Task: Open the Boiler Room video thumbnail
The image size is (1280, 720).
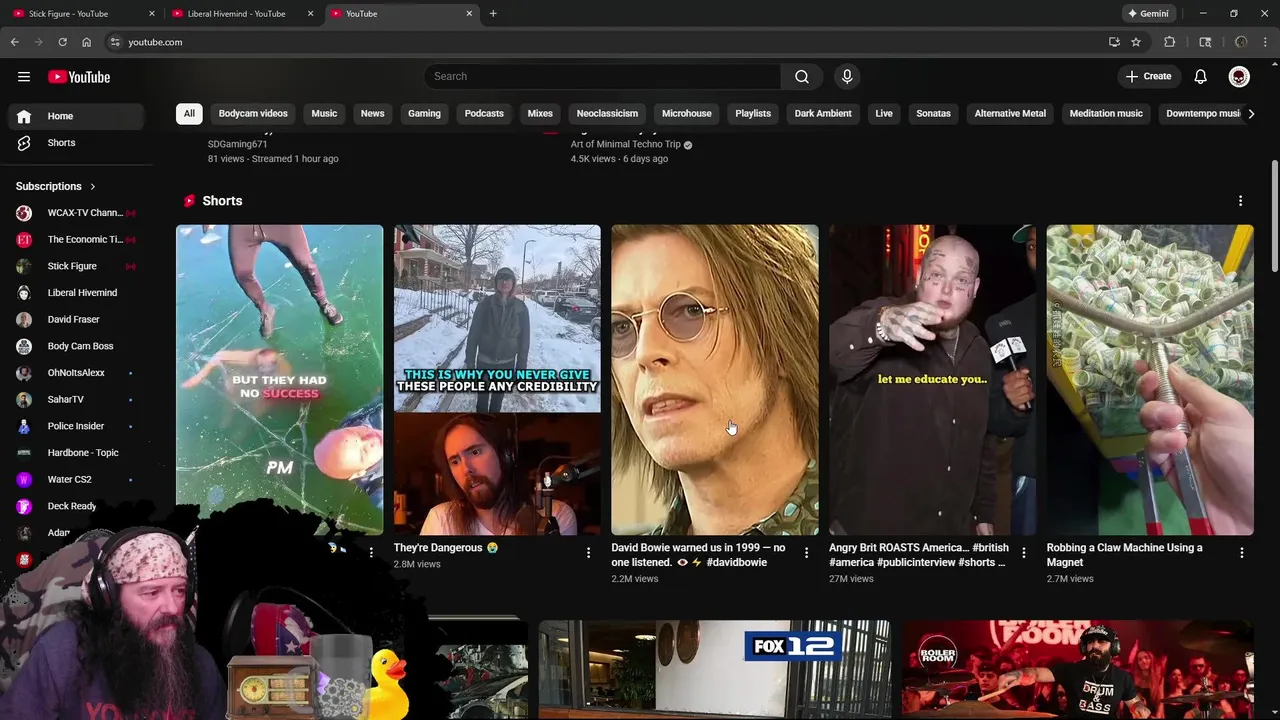Action: click(x=1077, y=669)
